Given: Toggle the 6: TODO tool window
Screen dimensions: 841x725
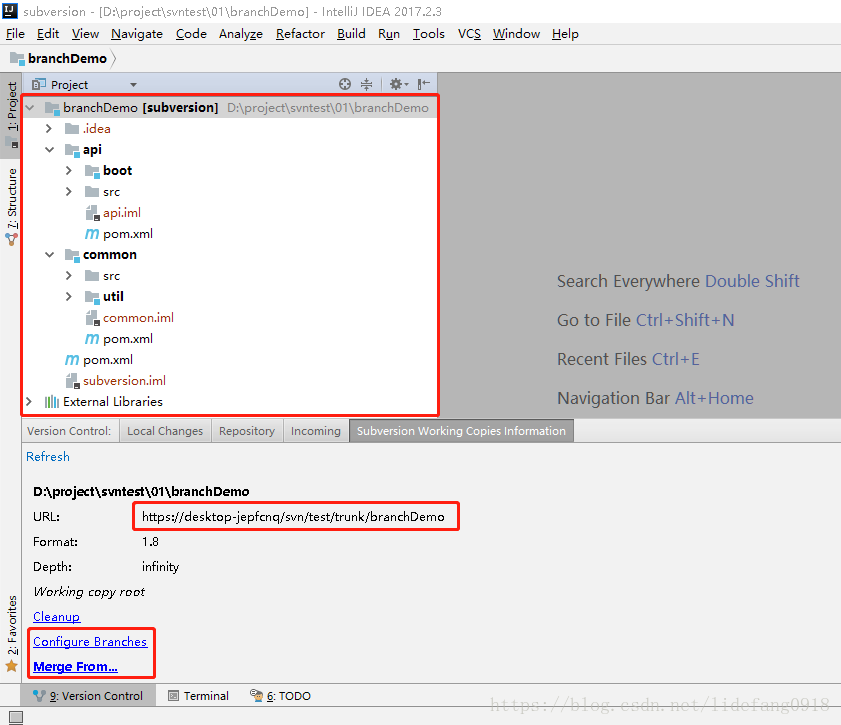Looking at the screenshot, I should [x=281, y=696].
